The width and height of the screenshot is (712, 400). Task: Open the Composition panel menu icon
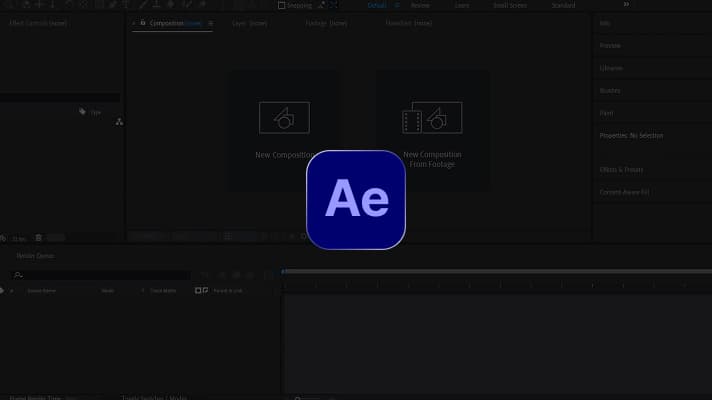point(210,22)
